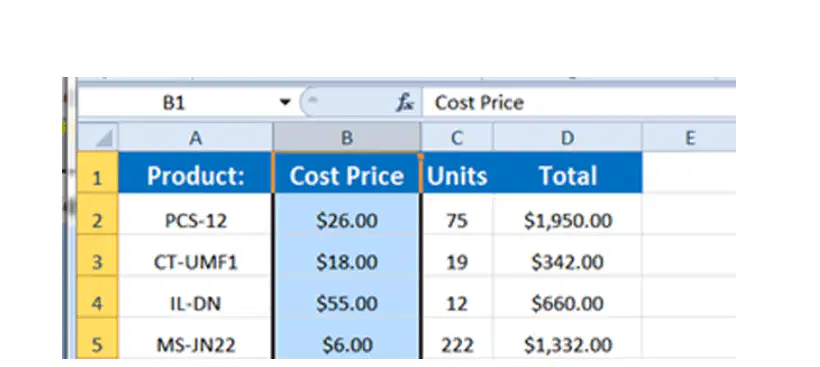Select the CT-UMF1 cell
Screen dimensions: 820x367
tap(196, 256)
